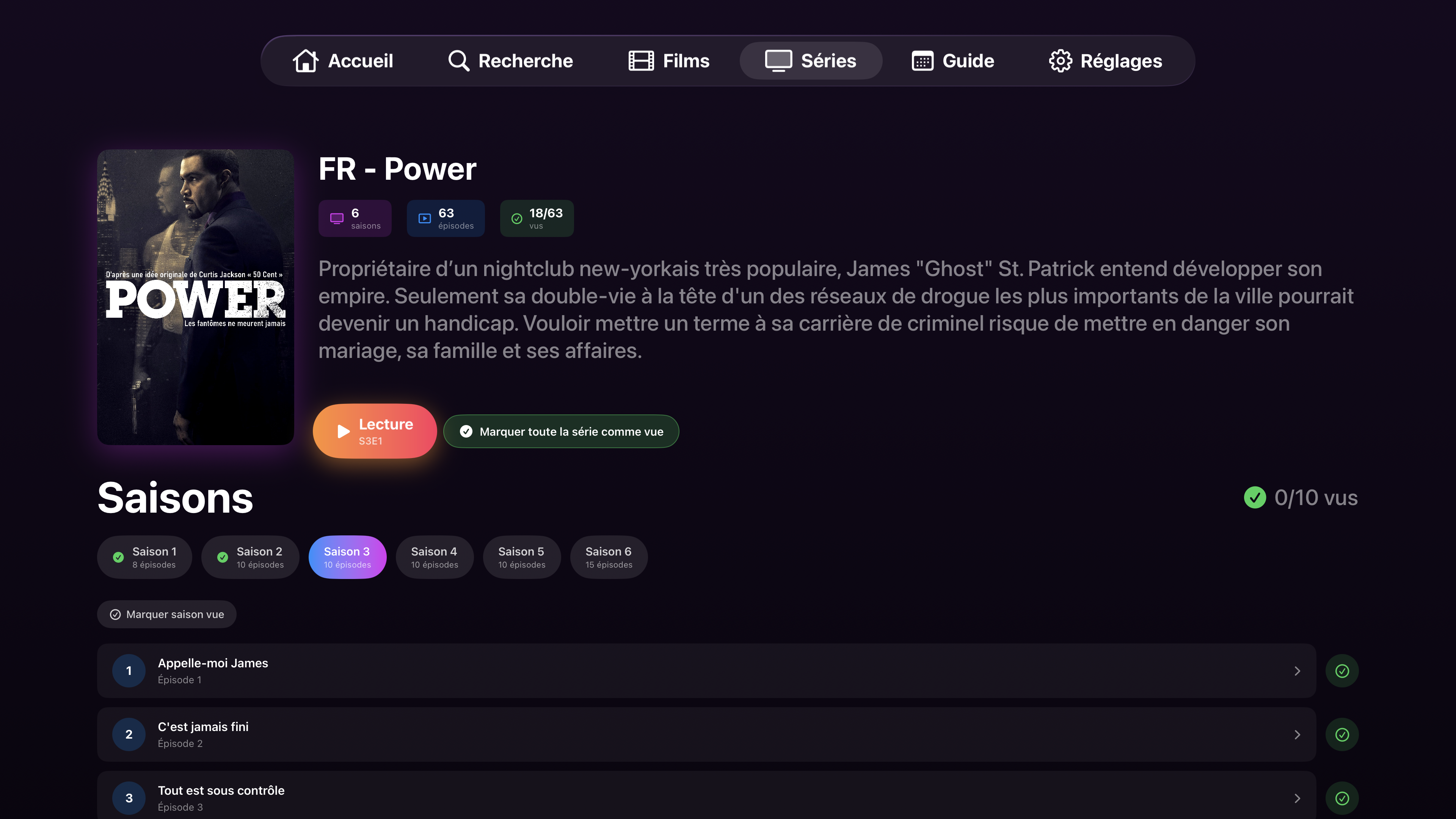Expand Appelle-moi James with its chevron
The image size is (1456, 819).
click(1297, 671)
